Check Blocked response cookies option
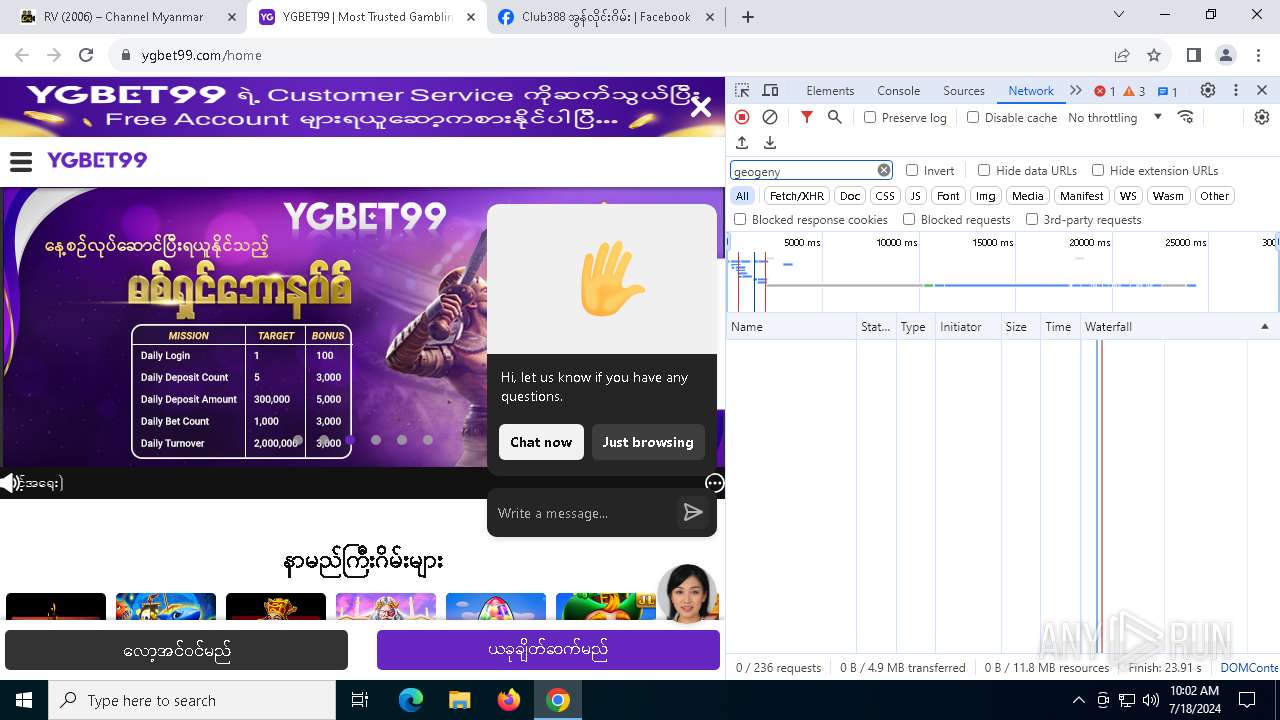 740,219
